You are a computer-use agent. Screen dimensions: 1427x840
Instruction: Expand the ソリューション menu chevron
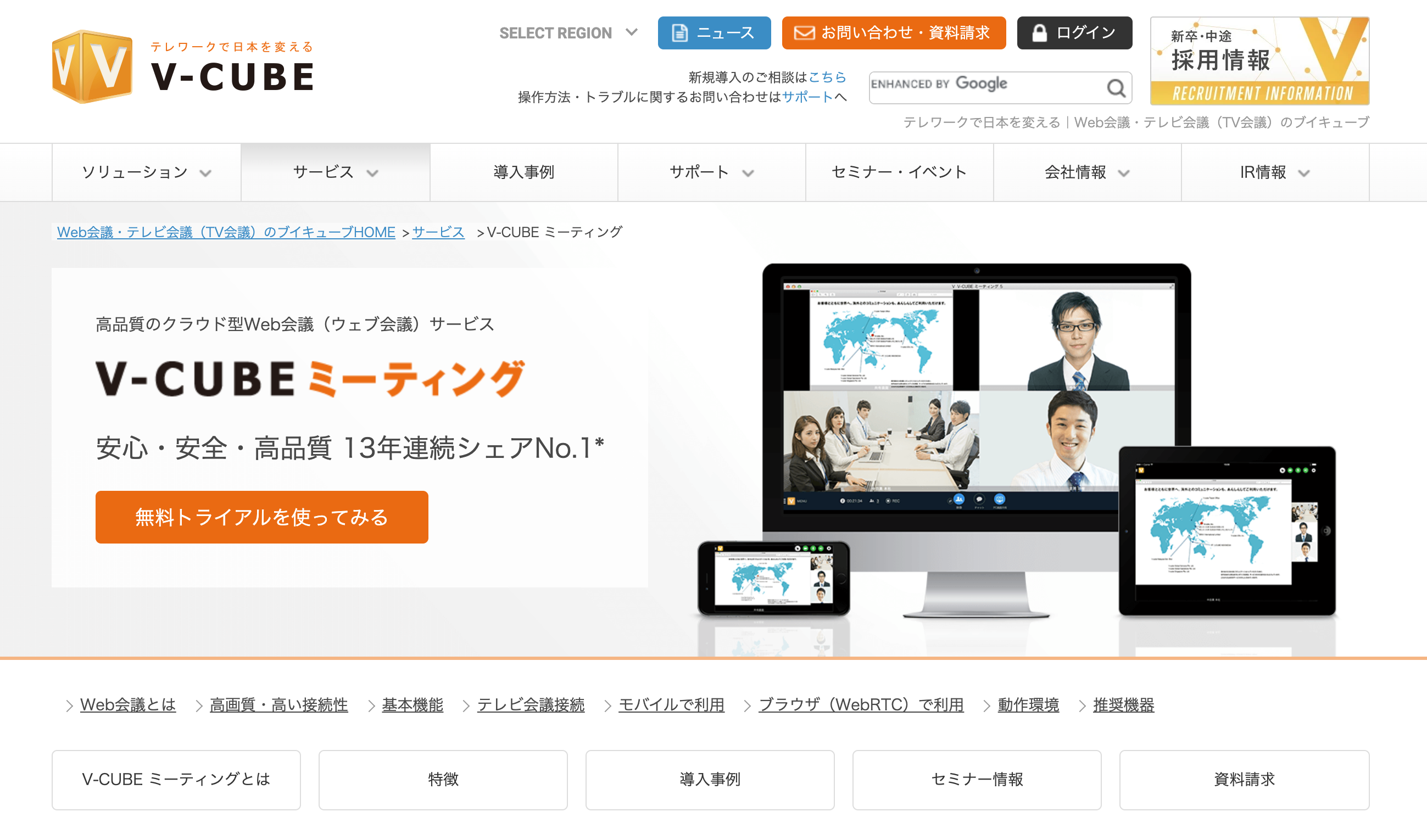pyautogui.click(x=205, y=173)
